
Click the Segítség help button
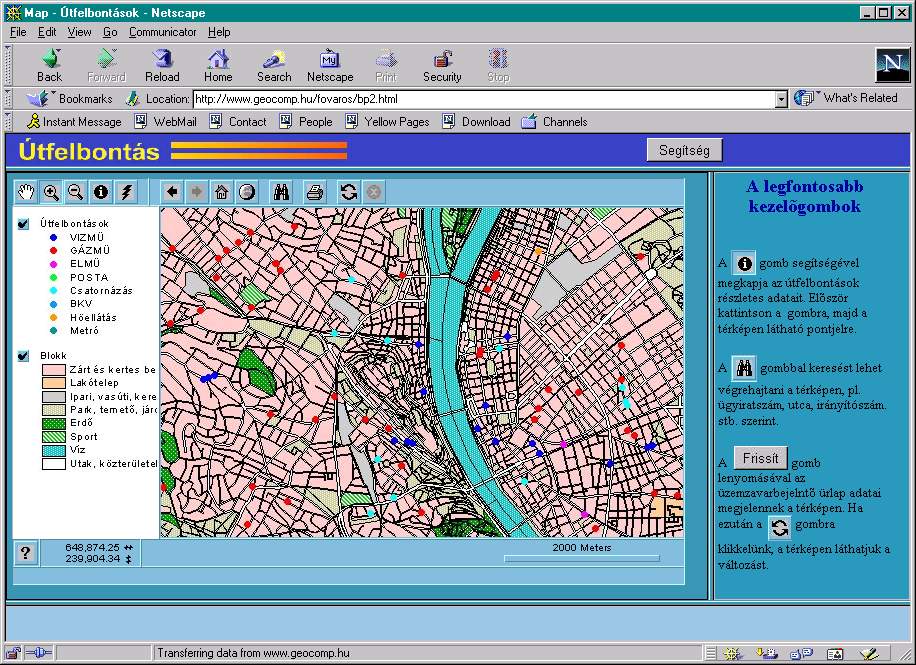pyautogui.click(x=684, y=150)
